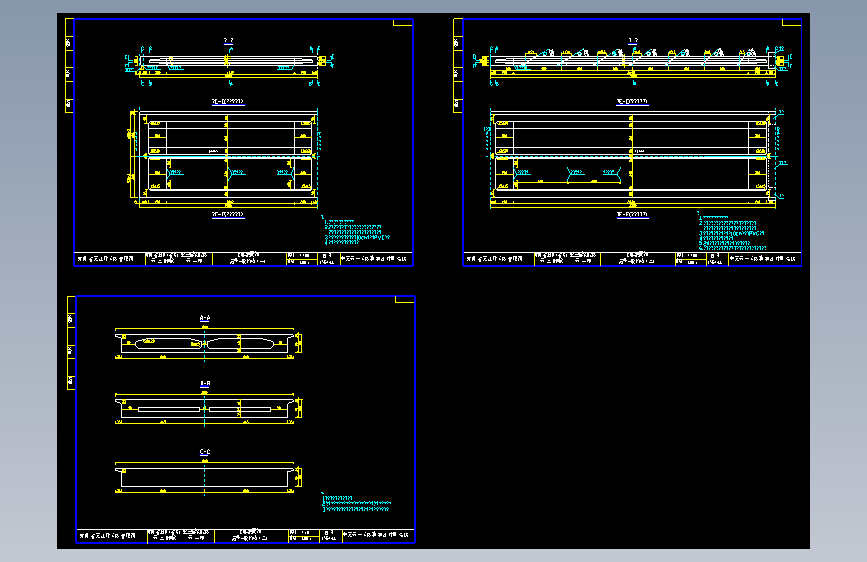
Task: Click the title block of the top-right sheet
Action: point(633,259)
